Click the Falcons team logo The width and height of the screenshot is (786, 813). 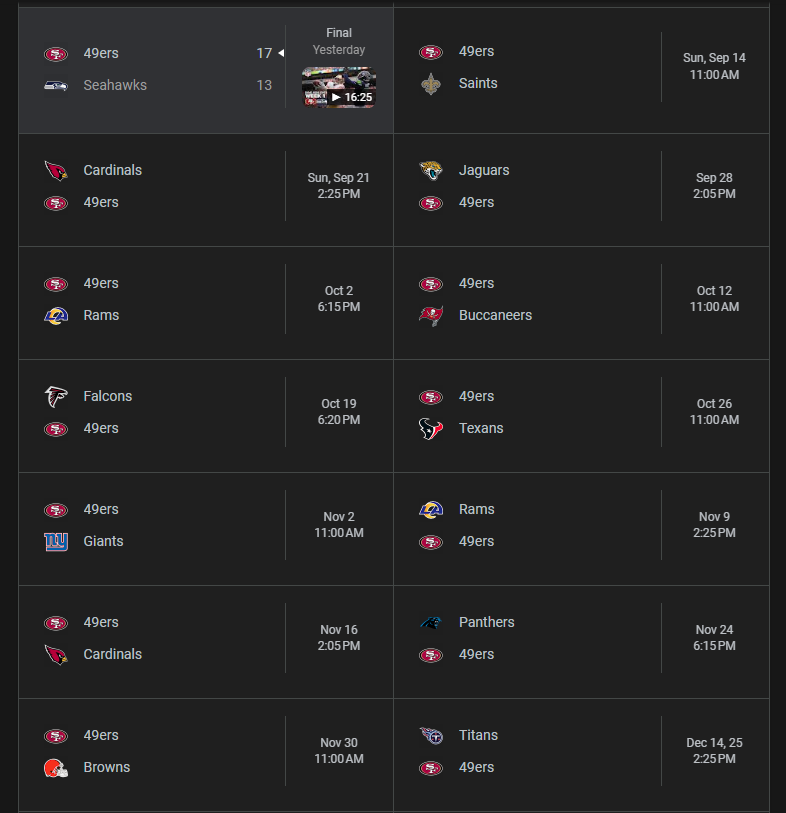pos(56,397)
